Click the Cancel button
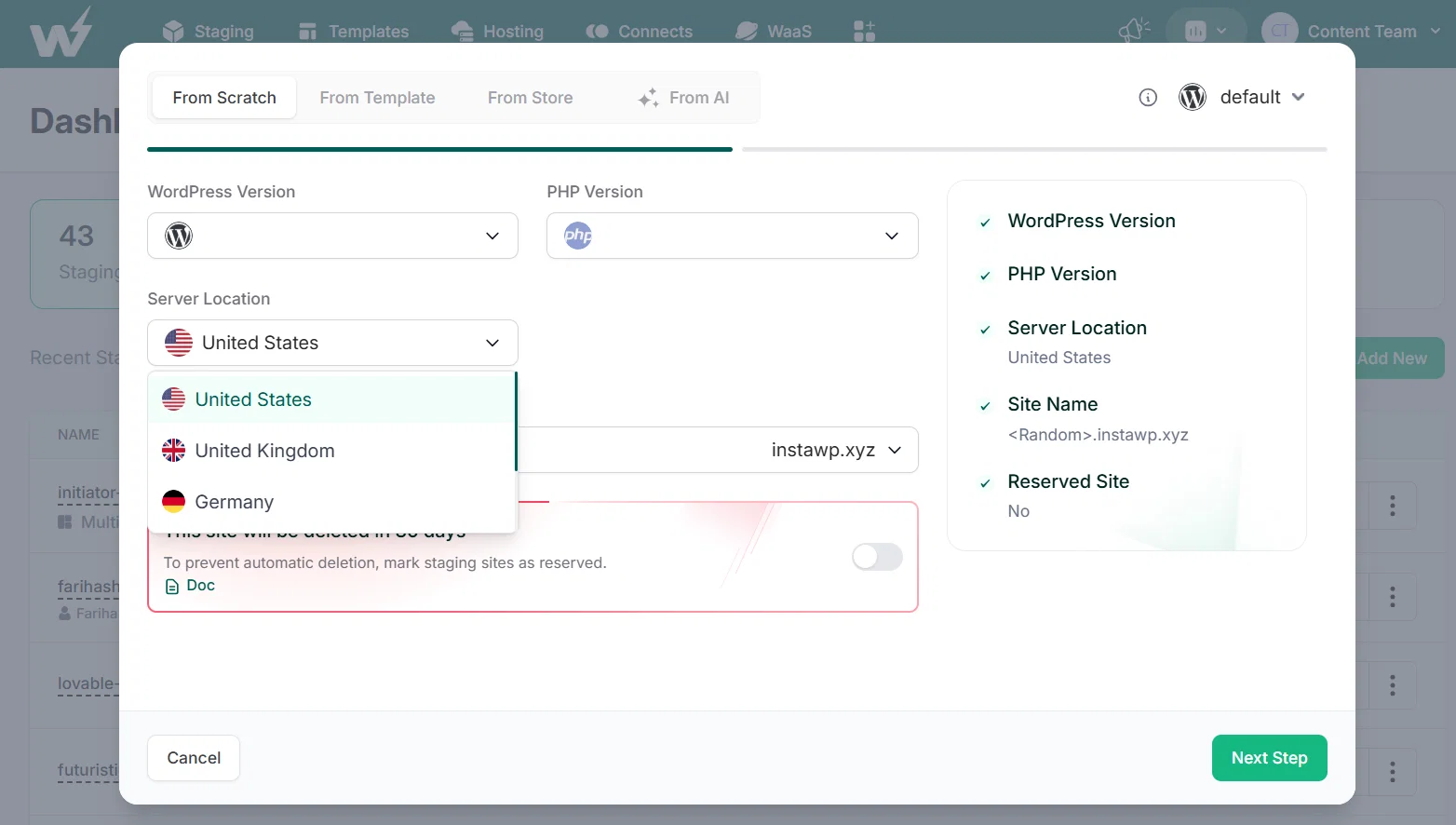 coord(194,758)
